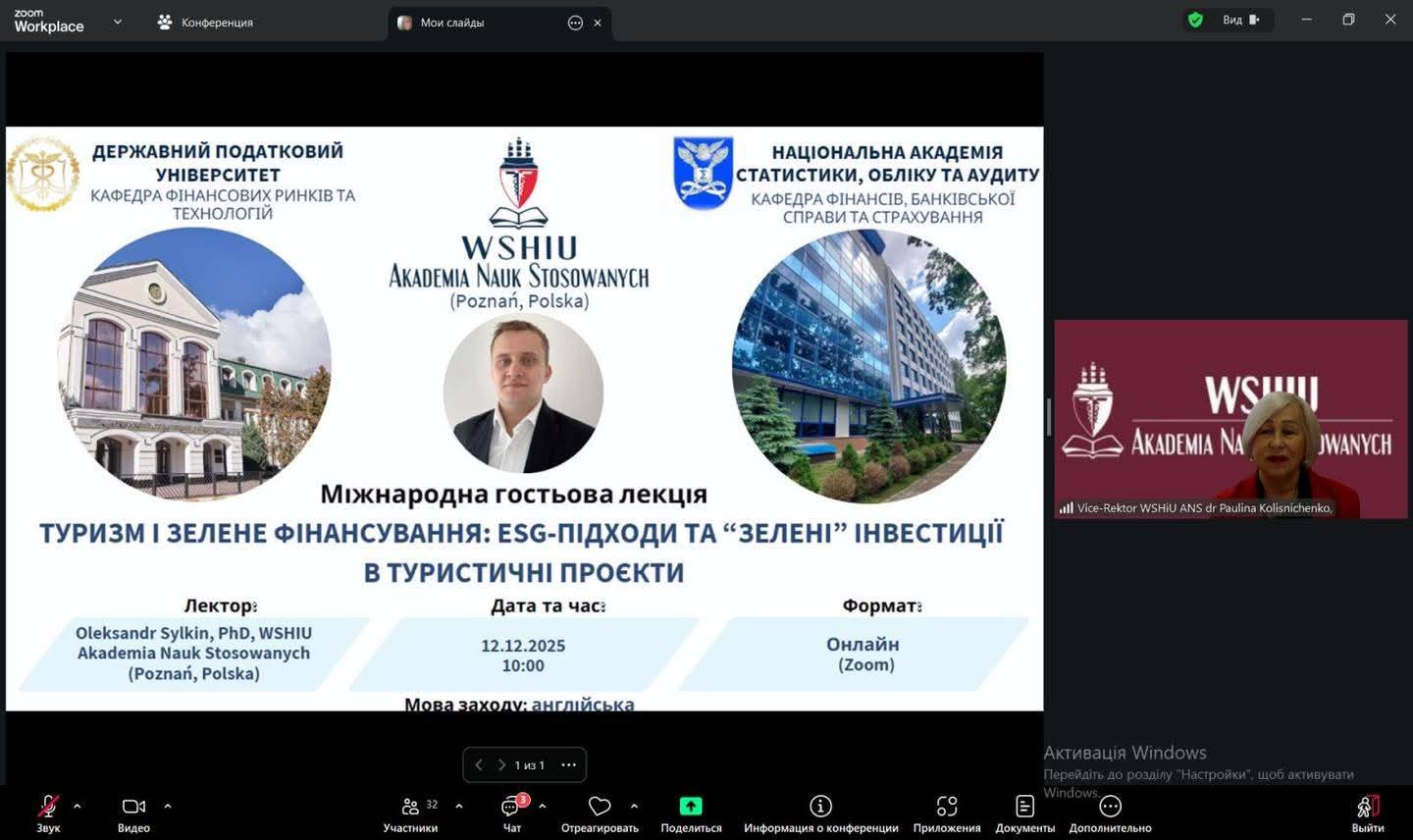This screenshot has height=840, width=1413.
Task: Click the Отреагировать reactions heart icon
Action: [x=600, y=807]
